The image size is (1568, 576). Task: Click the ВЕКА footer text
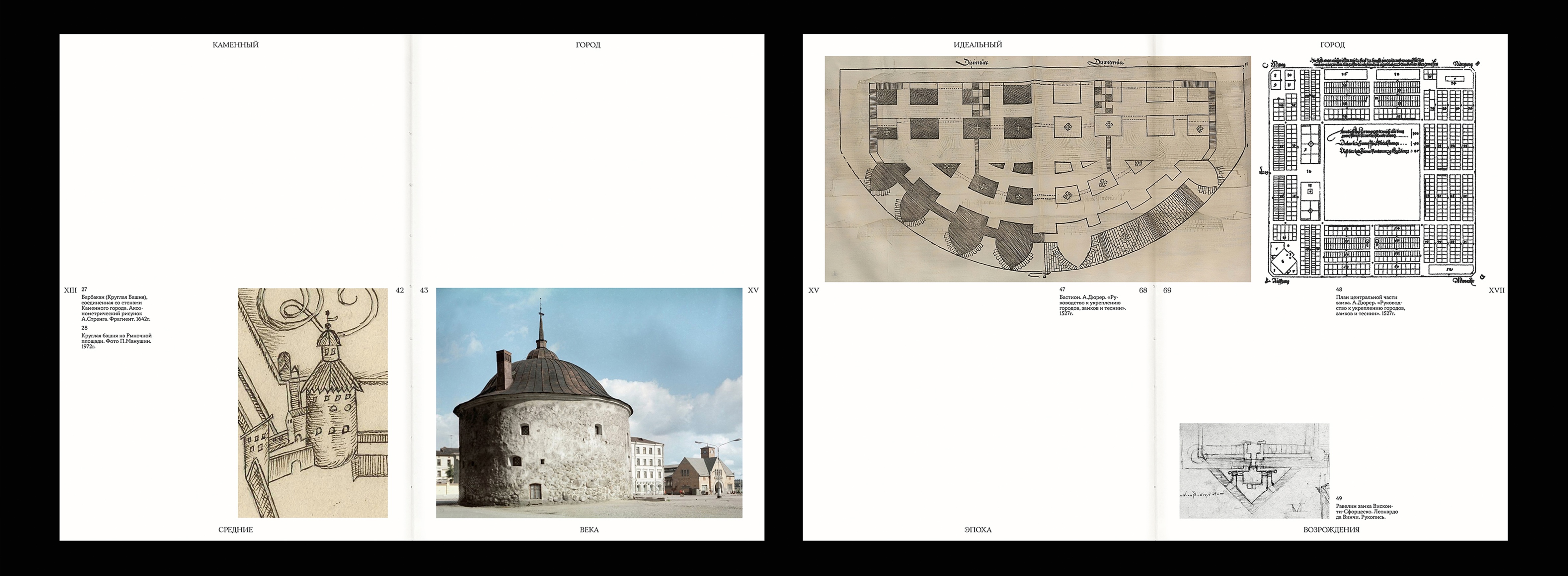pyautogui.click(x=588, y=530)
